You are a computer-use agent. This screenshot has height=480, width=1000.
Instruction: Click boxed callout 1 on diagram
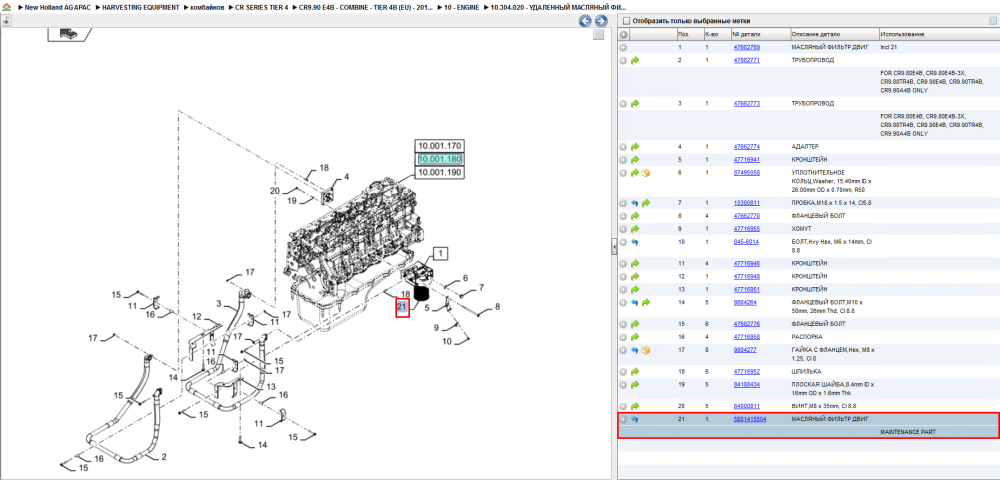click(x=441, y=254)
